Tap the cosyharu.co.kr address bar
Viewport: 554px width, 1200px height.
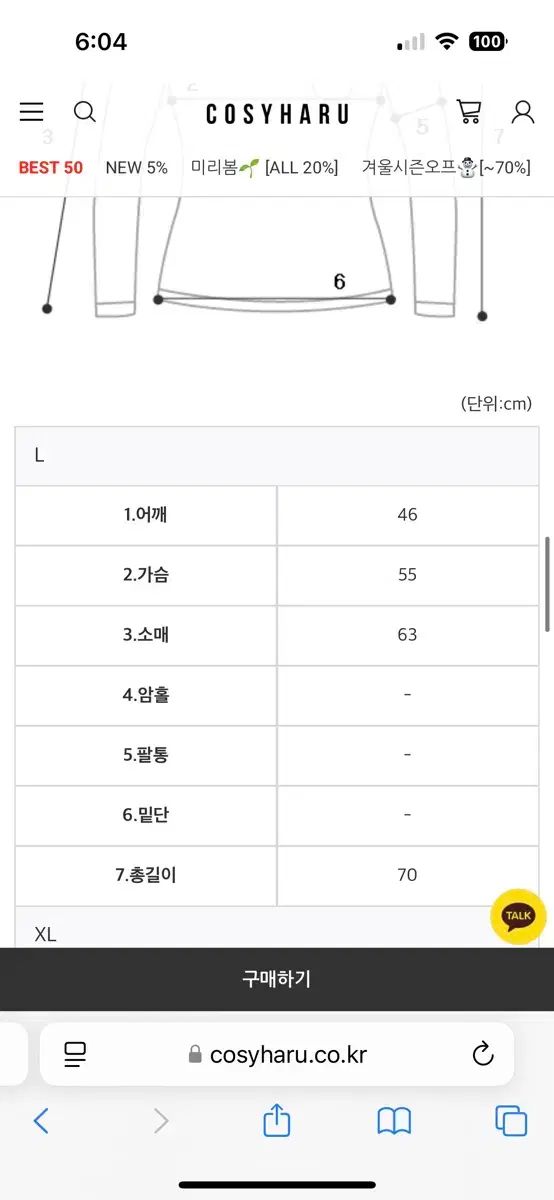click(277, 1054)
